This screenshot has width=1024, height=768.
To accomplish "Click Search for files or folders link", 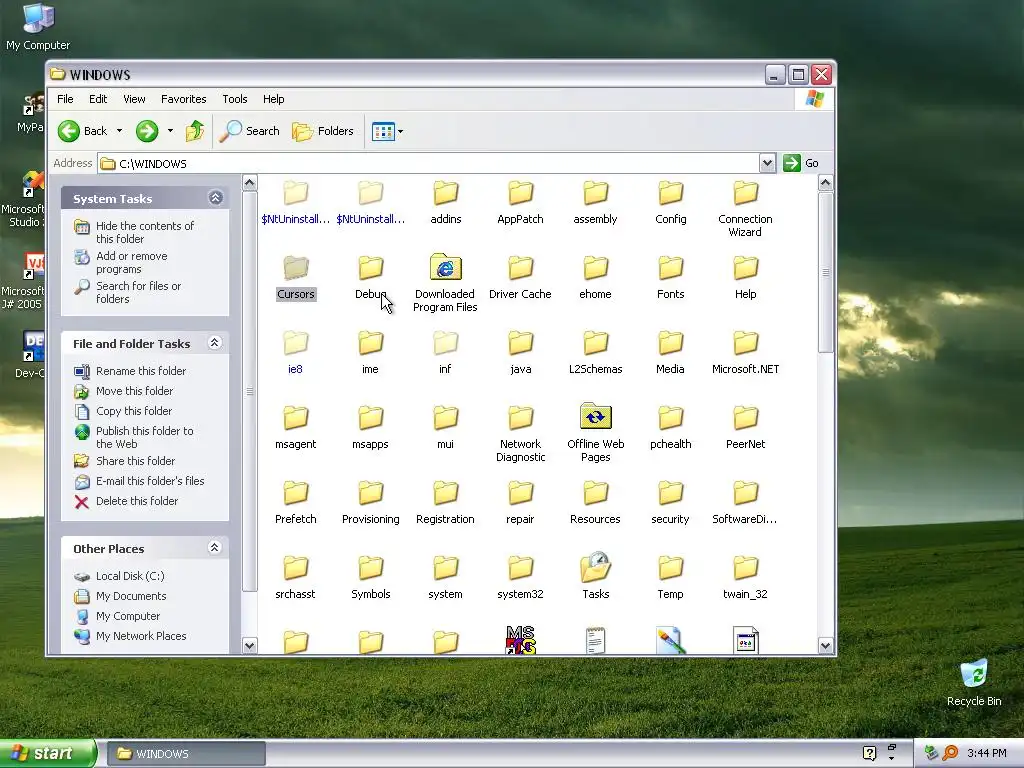I will [138, 293].
